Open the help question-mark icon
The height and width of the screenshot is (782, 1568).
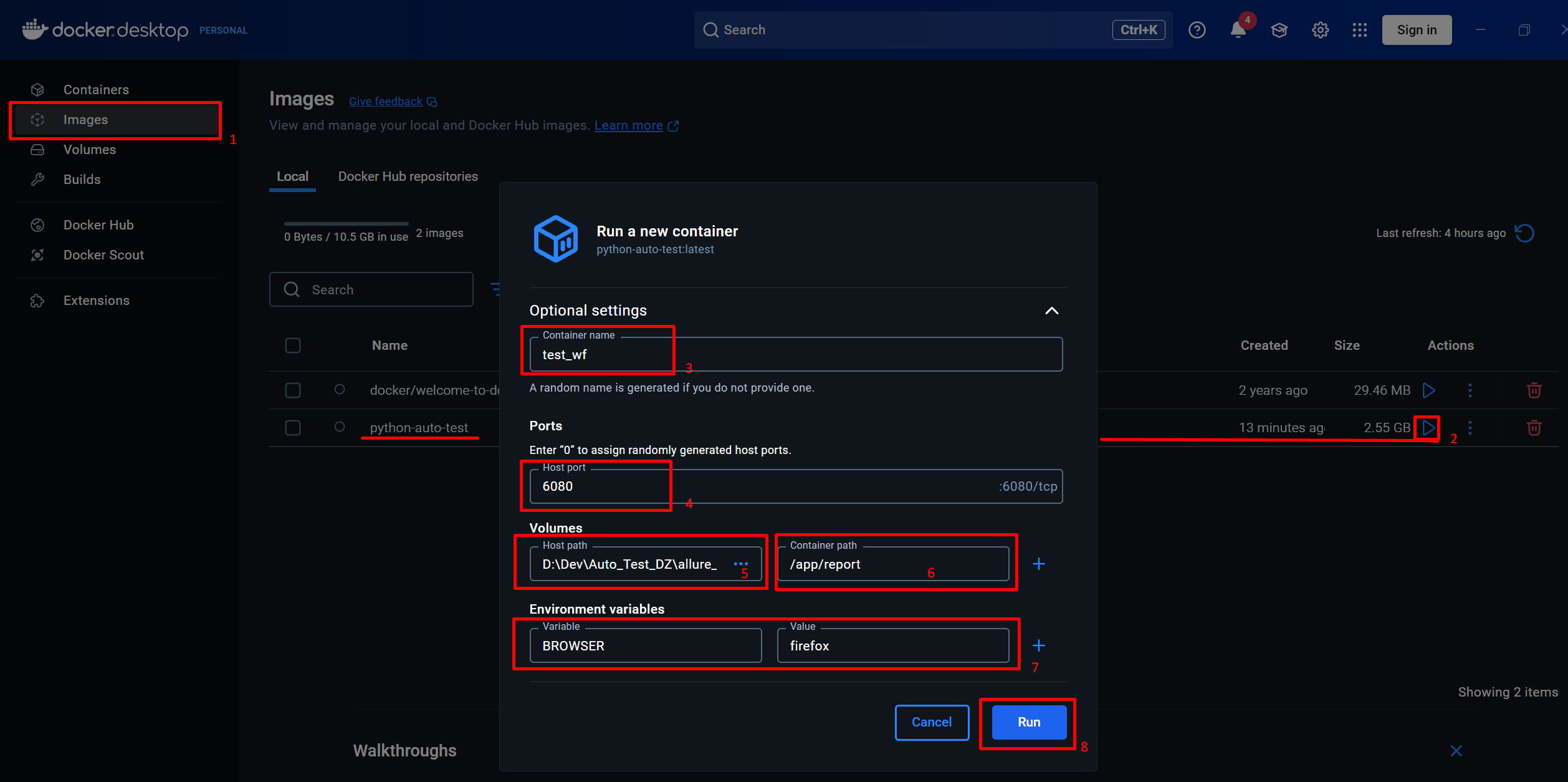[x=1197, y=30]
